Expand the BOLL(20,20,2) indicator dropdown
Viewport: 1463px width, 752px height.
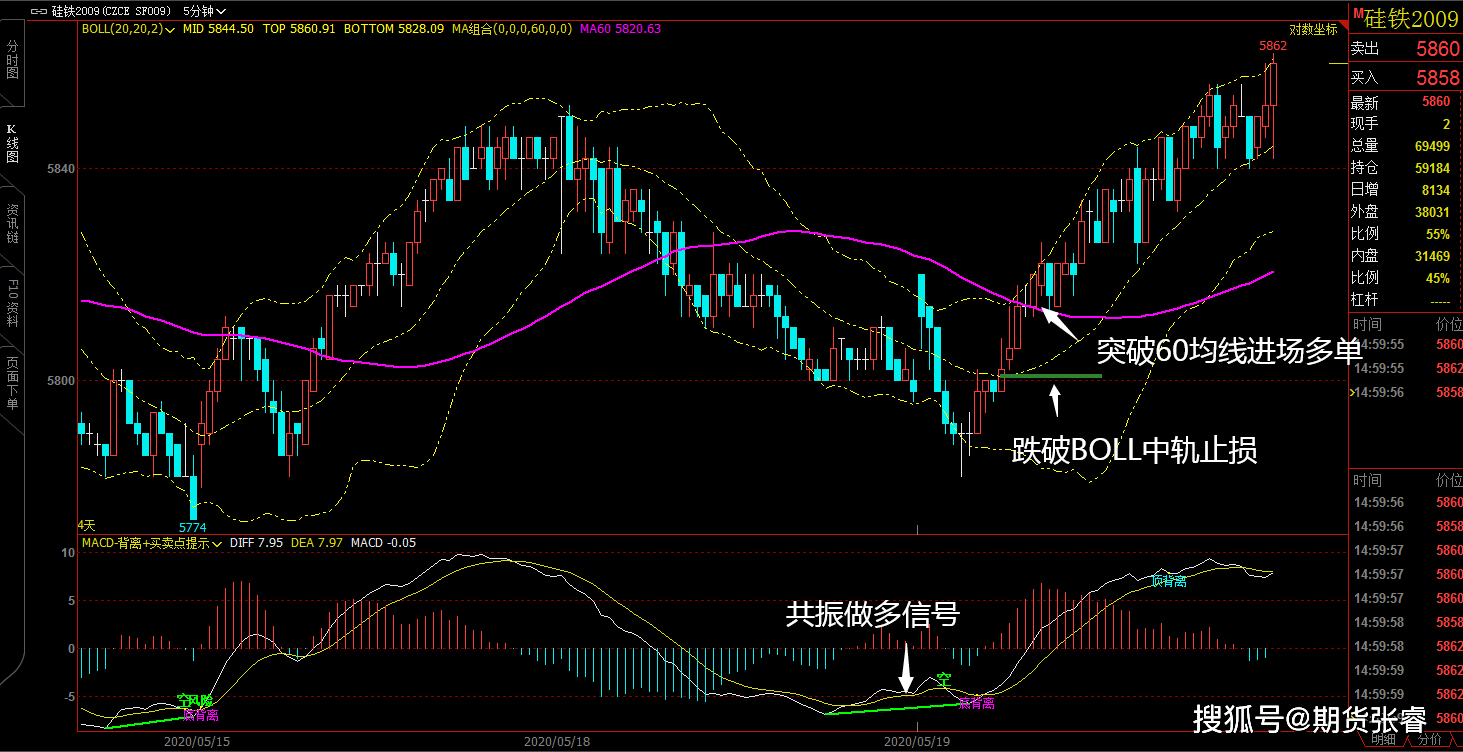[128, 29]
